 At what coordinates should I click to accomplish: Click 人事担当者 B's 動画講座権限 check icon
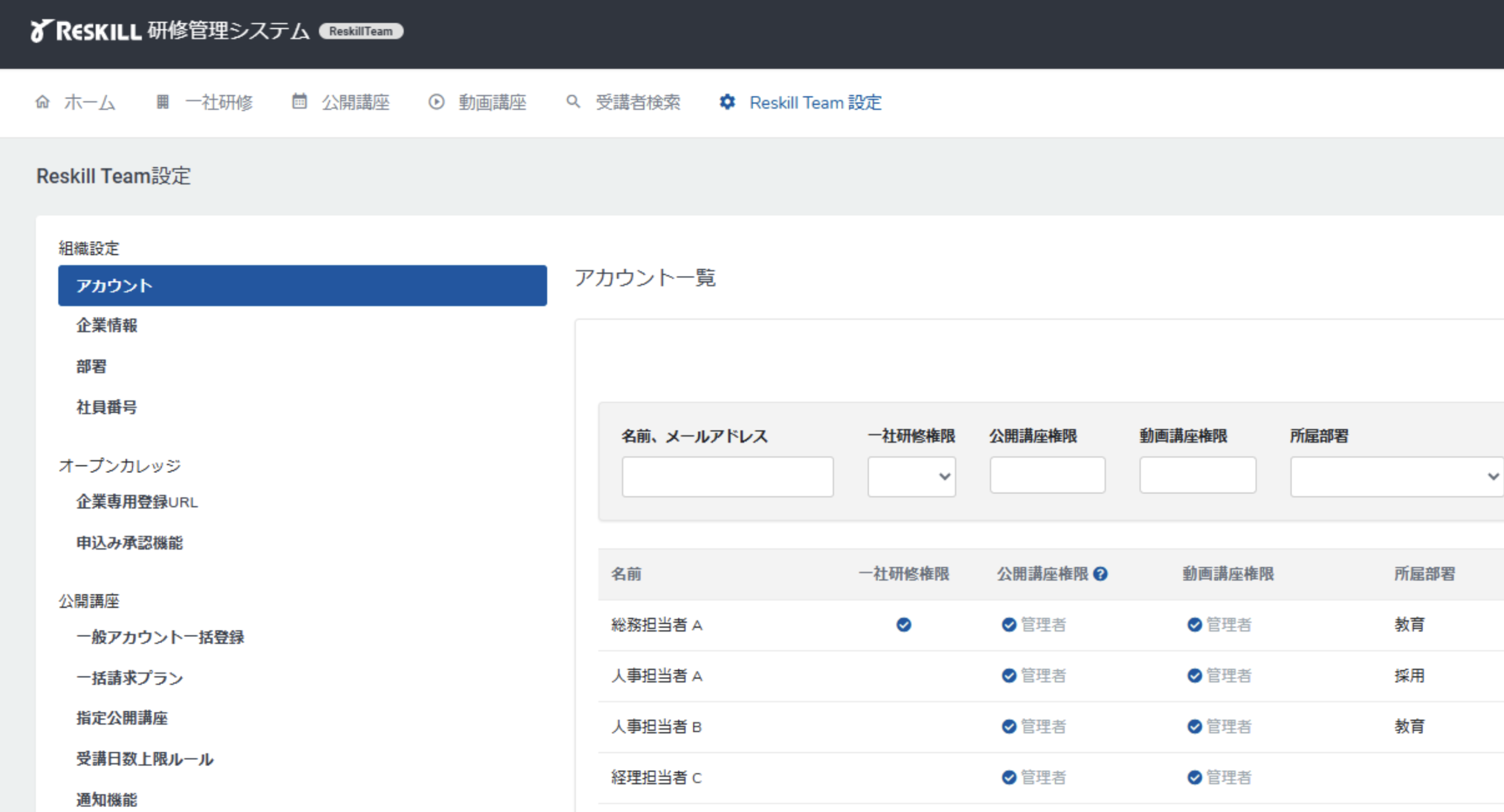(x=1195, y=727)
